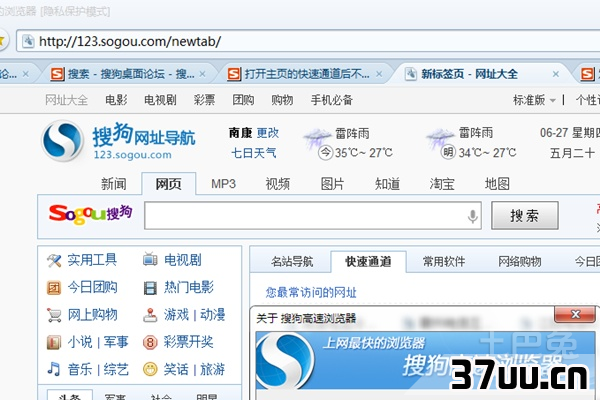Viewport: 600px width, 400px height.
Task: Switch to 名站导航 tab
Action: click(292, 262)
